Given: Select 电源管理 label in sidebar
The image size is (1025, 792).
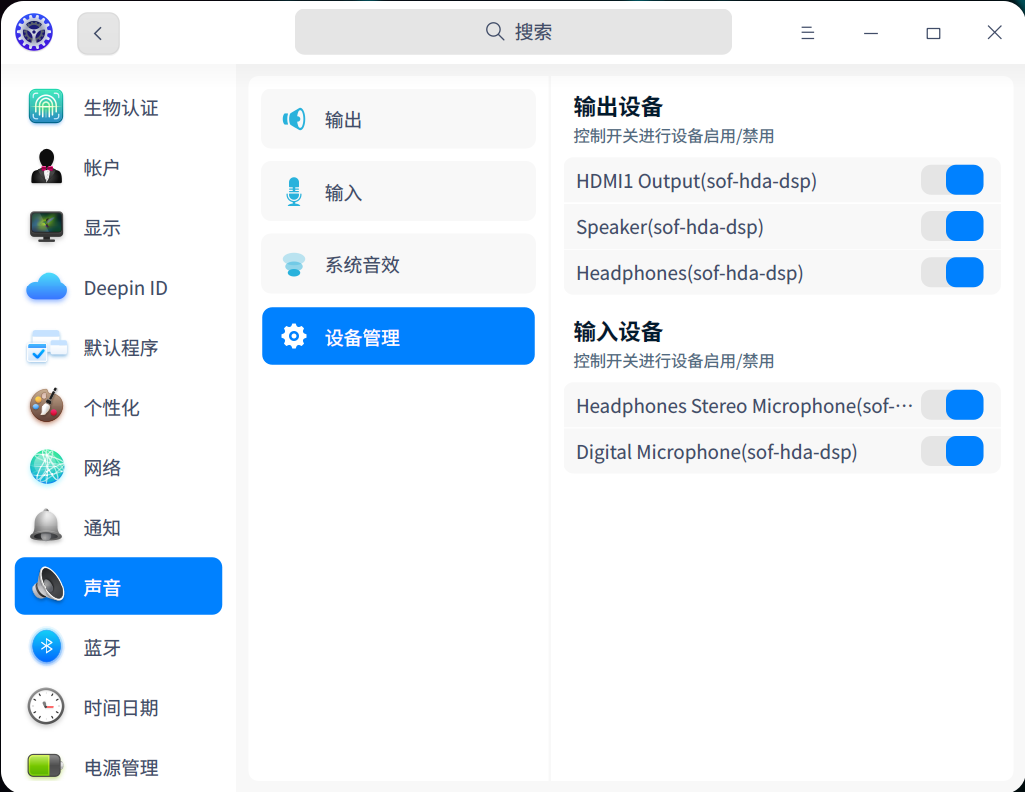Looking at the screenshot, I should 121,768.
